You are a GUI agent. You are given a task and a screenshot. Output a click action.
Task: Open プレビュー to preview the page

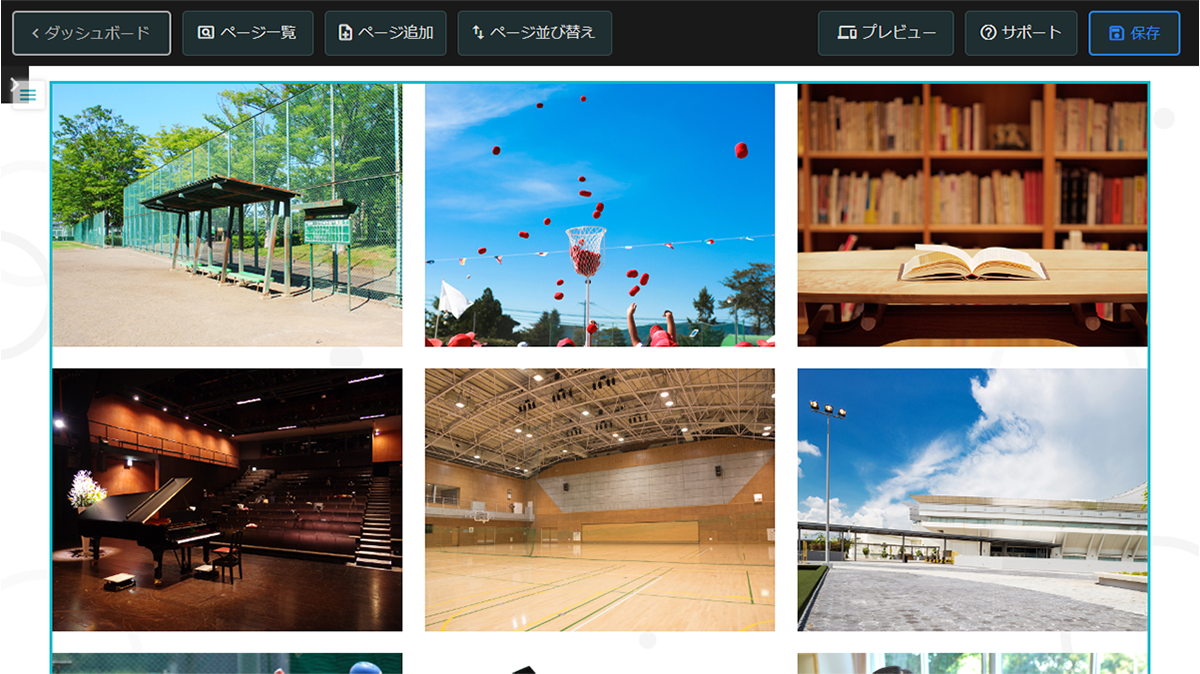(x=884, y=31)
